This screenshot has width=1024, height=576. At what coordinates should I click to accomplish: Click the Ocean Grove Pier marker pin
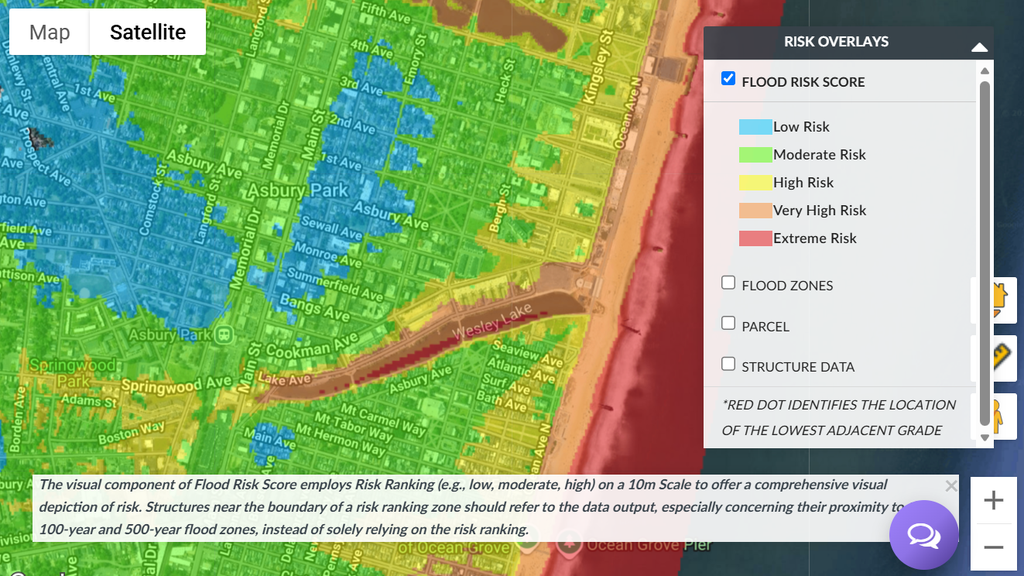click(x=569, y=543)
